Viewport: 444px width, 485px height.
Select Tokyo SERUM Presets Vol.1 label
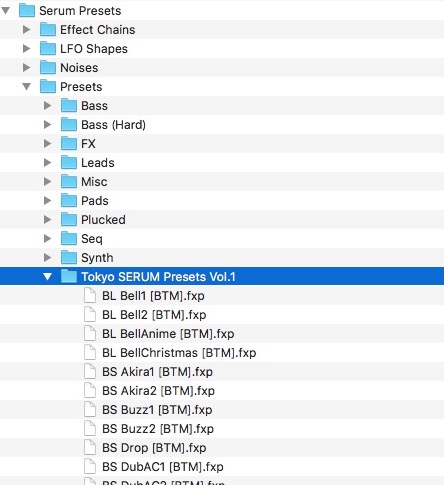click(159, 277)
